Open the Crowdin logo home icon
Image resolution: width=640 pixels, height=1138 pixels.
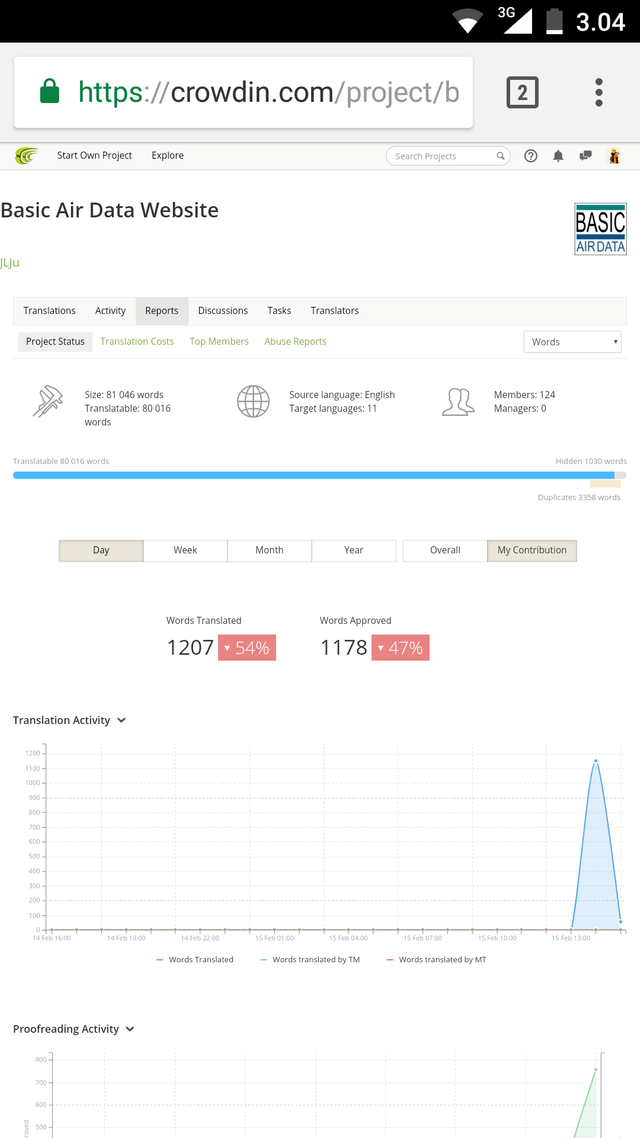(27, 156)
